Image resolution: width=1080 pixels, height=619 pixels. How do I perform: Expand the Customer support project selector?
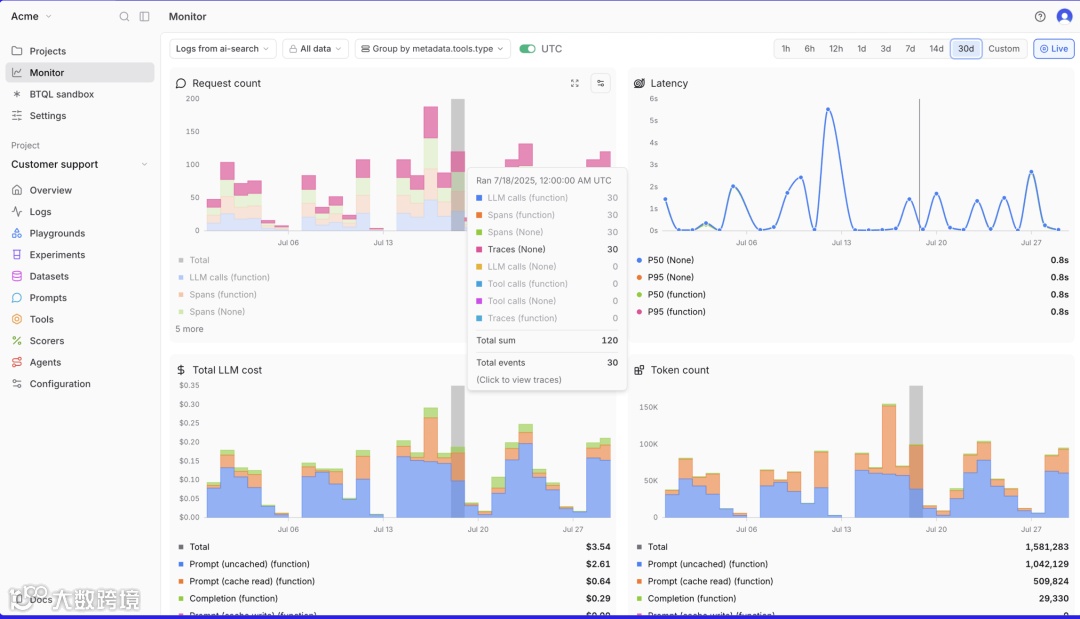79,165
